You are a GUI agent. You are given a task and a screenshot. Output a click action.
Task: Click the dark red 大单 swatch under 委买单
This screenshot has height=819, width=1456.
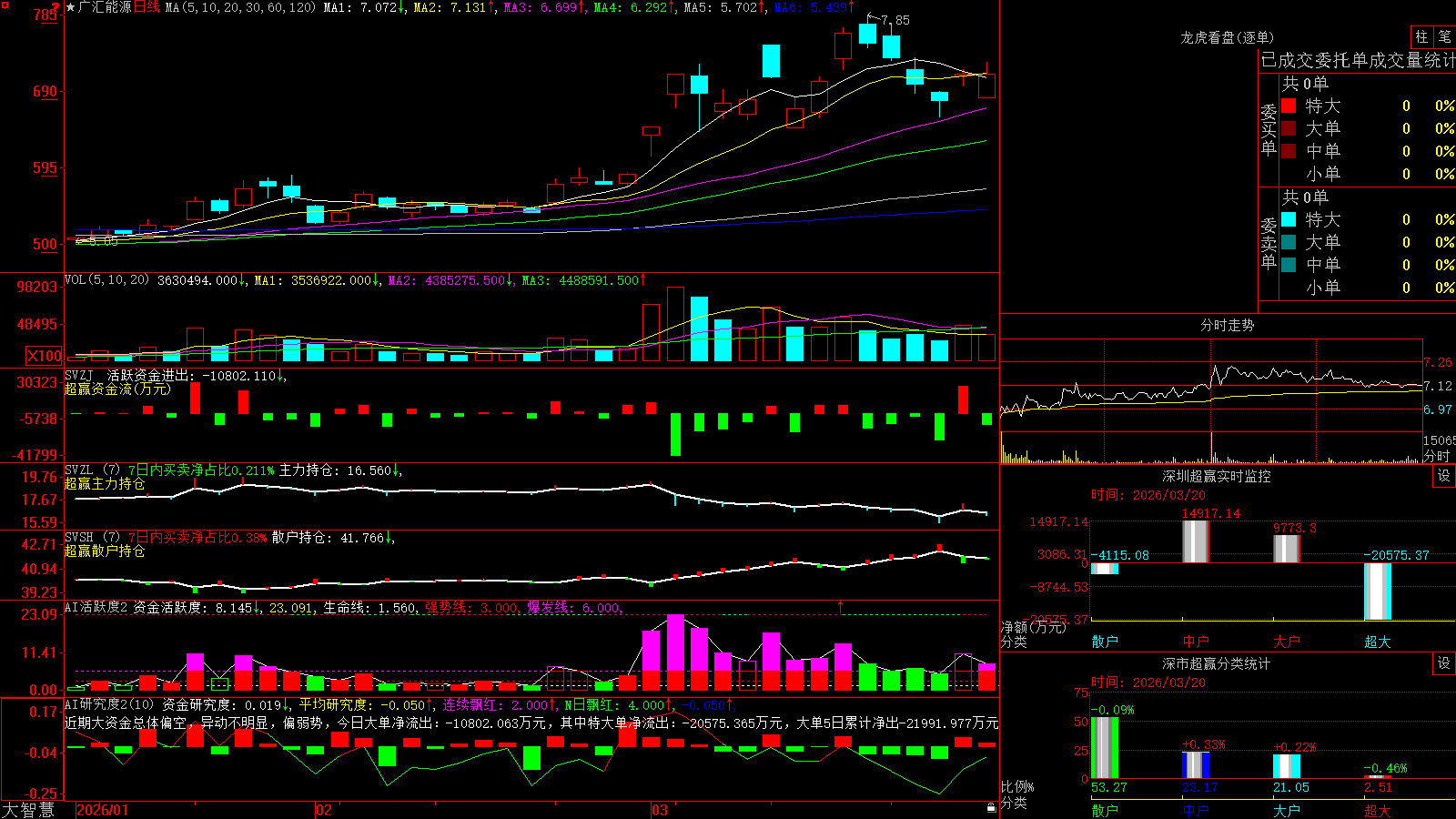tap(1289, 128)
